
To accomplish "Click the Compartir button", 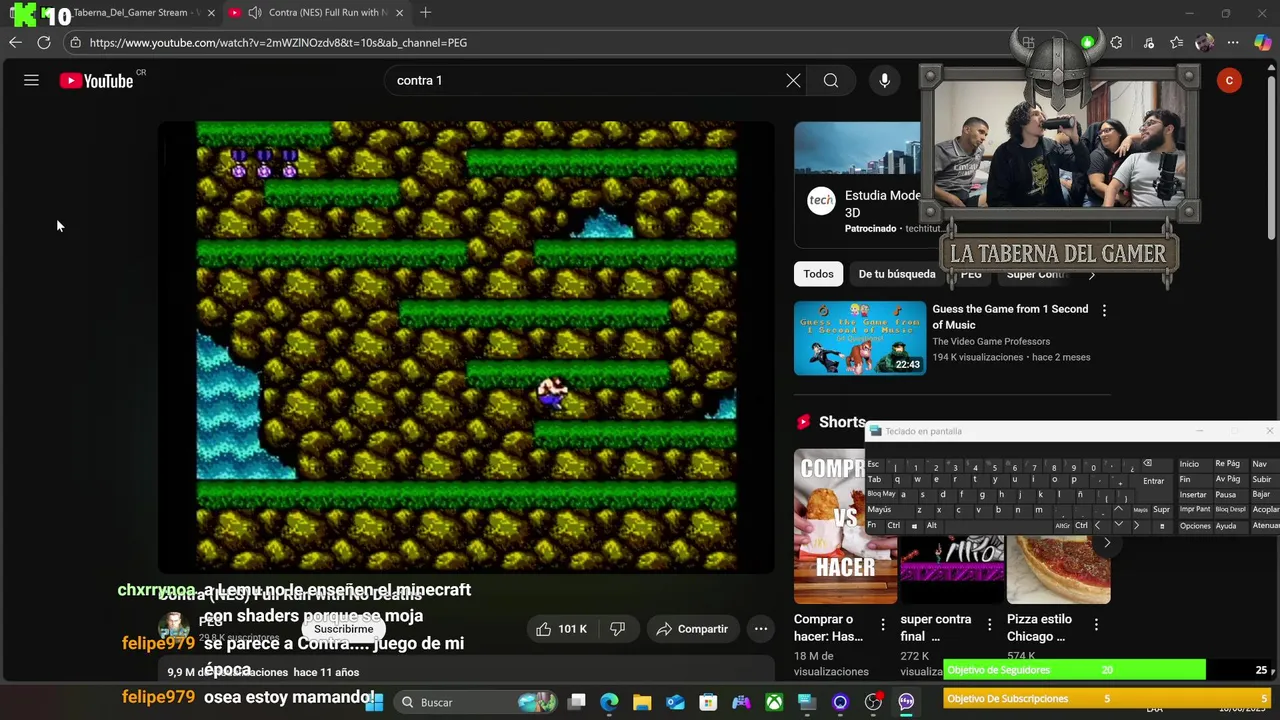I will pyautogui.click(x=692, y=629).
